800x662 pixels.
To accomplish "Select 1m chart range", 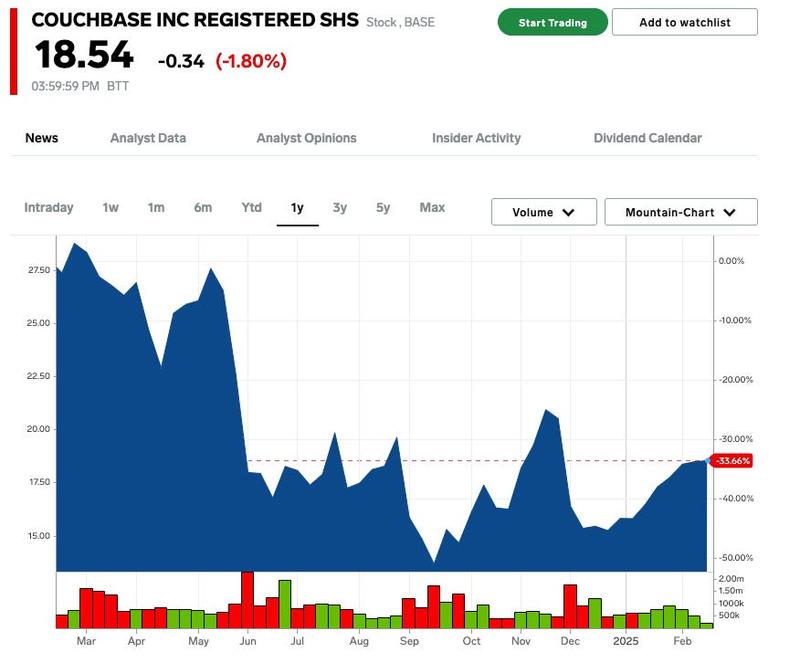I will (156, 208).
